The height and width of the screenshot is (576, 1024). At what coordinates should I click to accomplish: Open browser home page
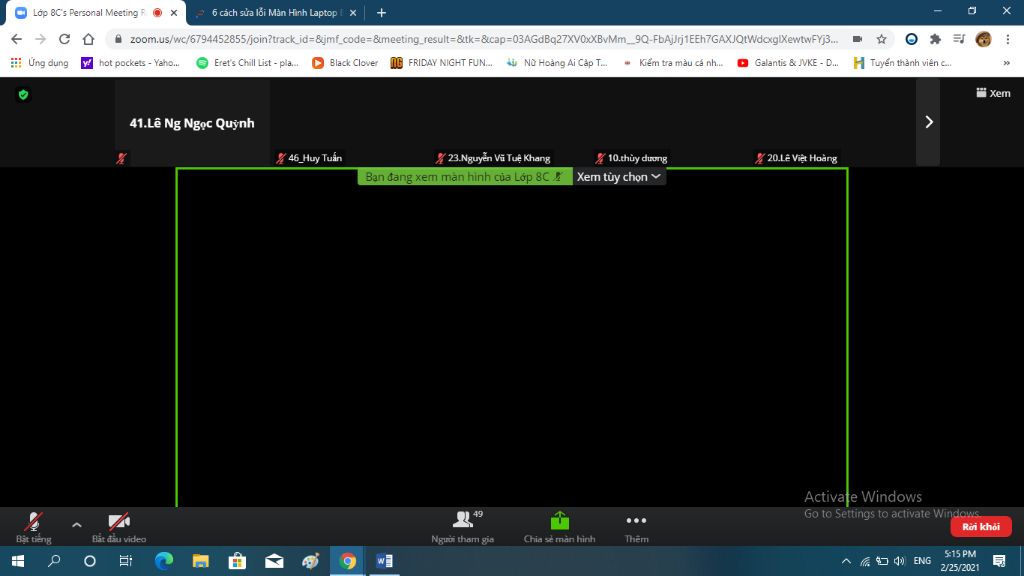tap(88, 39)
